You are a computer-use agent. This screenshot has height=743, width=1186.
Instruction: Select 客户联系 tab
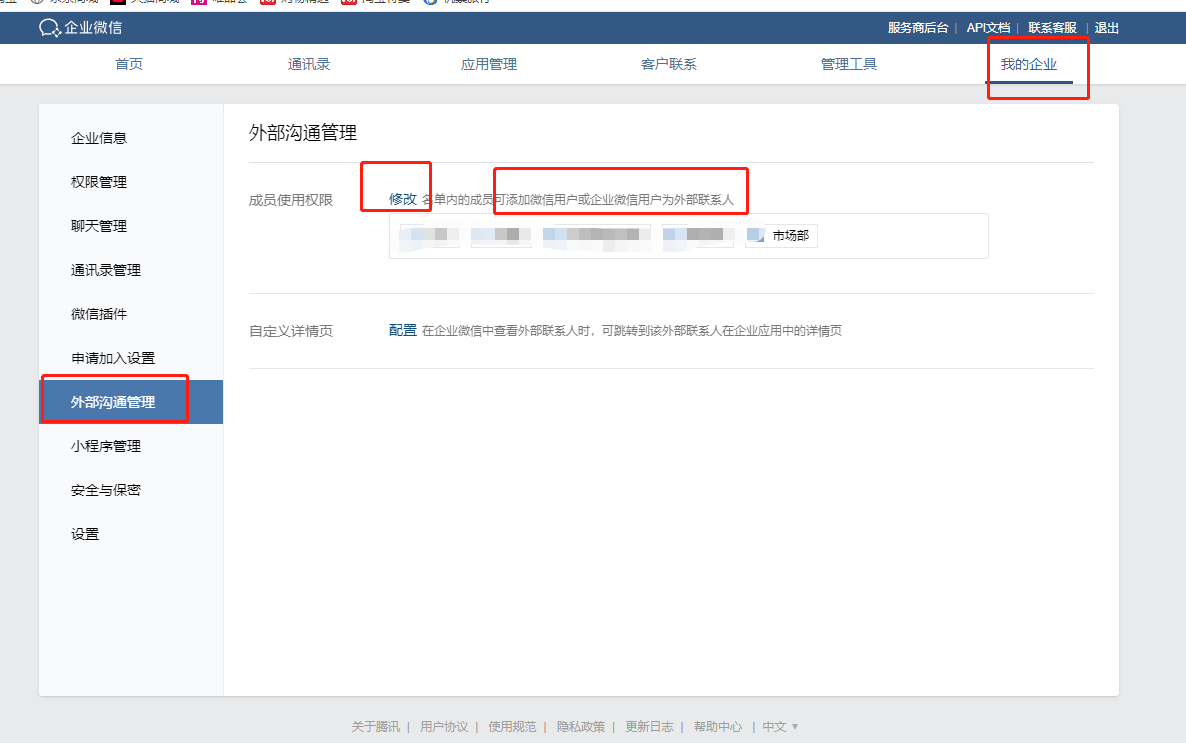[x=669, y=64]
